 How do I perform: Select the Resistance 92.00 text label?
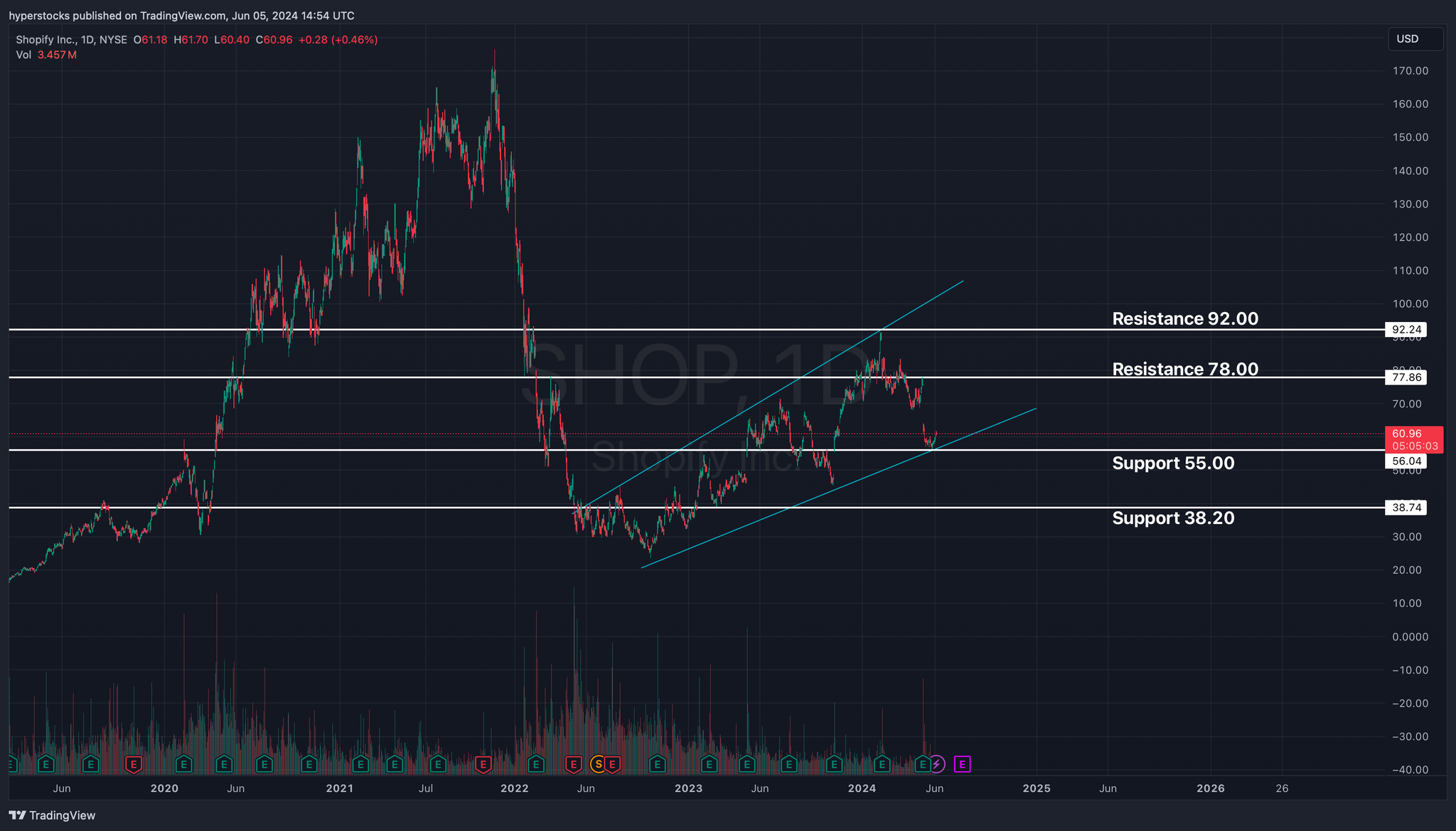click(1184, 318)
